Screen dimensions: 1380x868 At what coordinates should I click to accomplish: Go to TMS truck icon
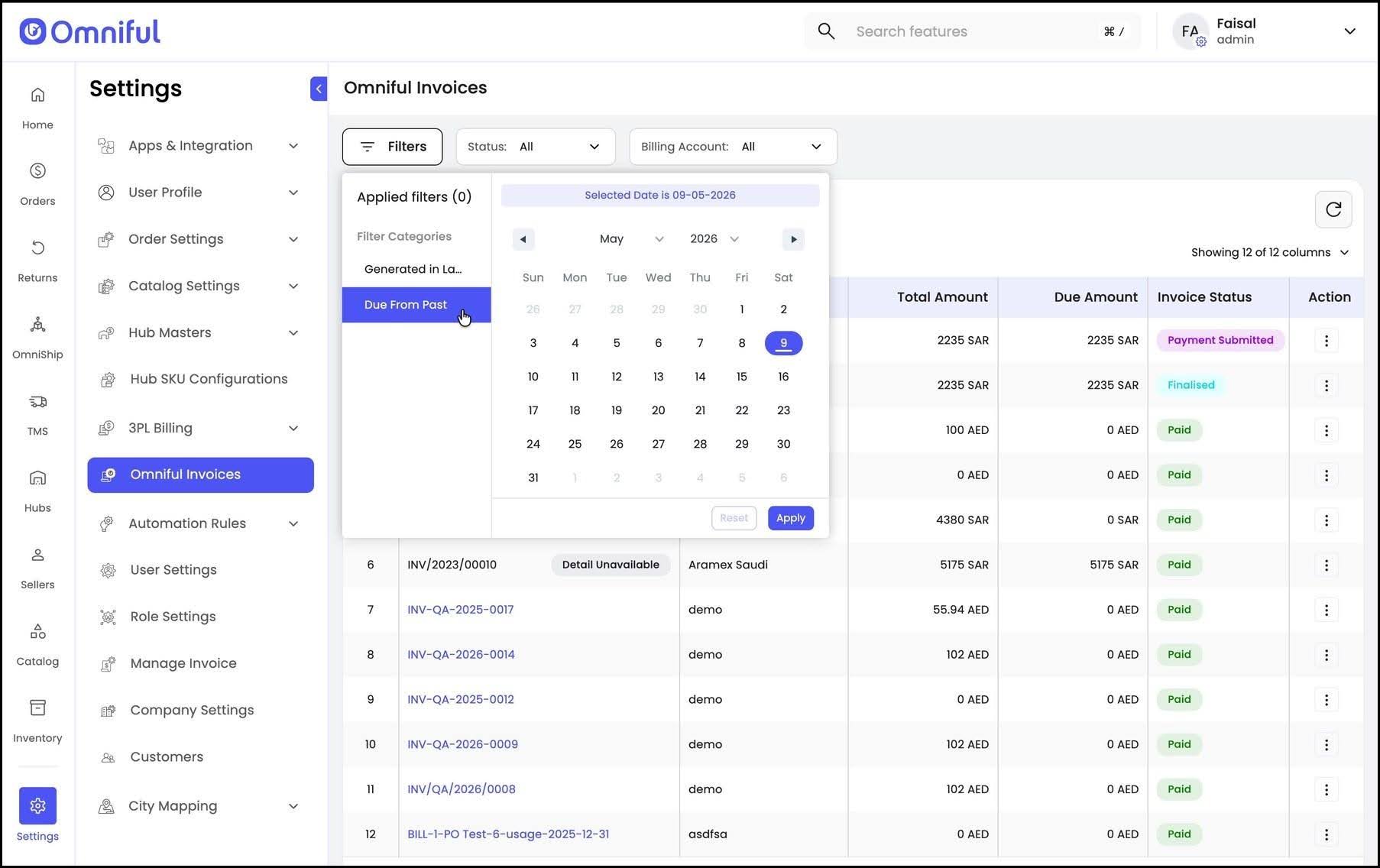[x=37, y=402]
